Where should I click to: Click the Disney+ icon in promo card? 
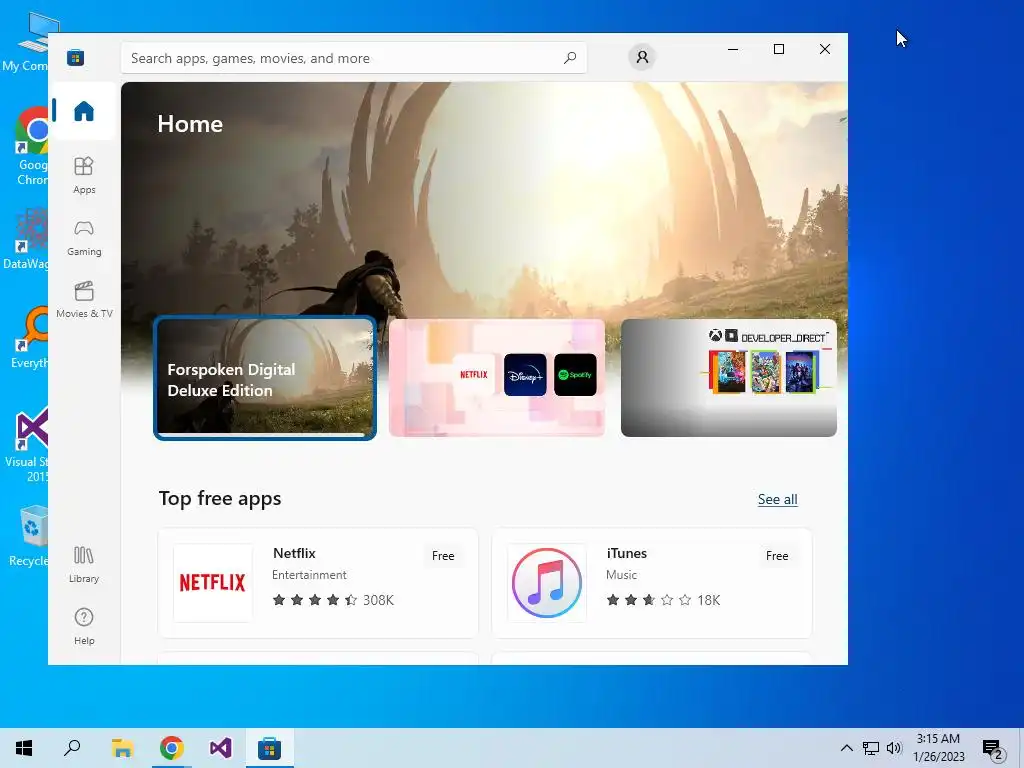point(525,375)
